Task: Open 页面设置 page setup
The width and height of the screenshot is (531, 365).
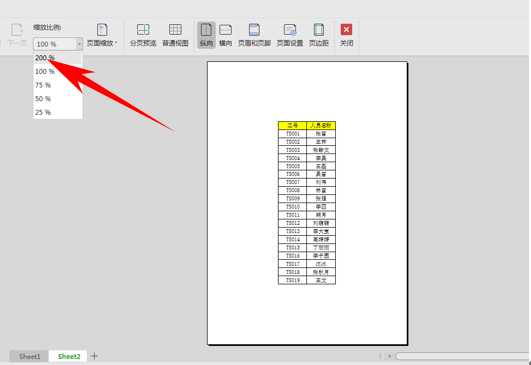Action: 290,35
